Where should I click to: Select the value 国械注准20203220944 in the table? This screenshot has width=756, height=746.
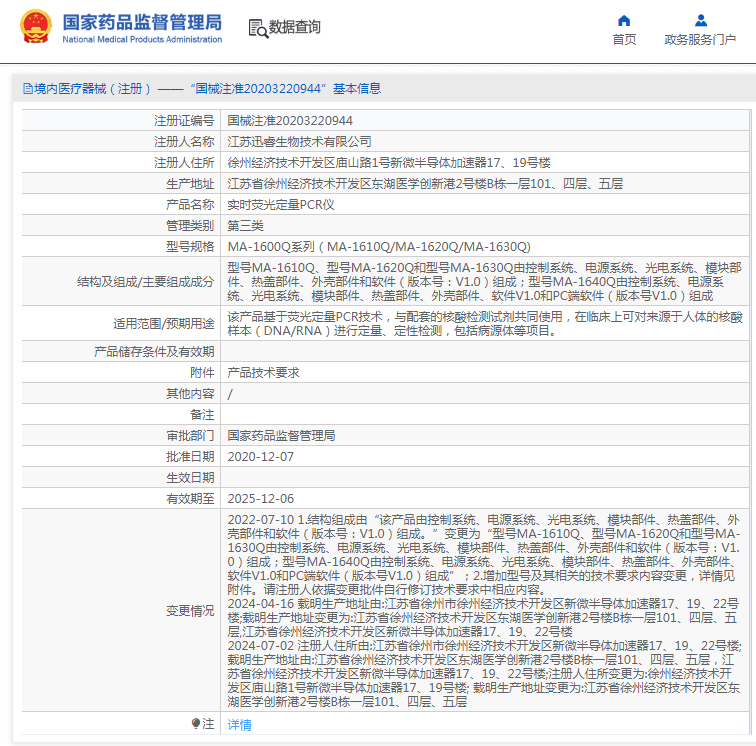pos(290,121)
